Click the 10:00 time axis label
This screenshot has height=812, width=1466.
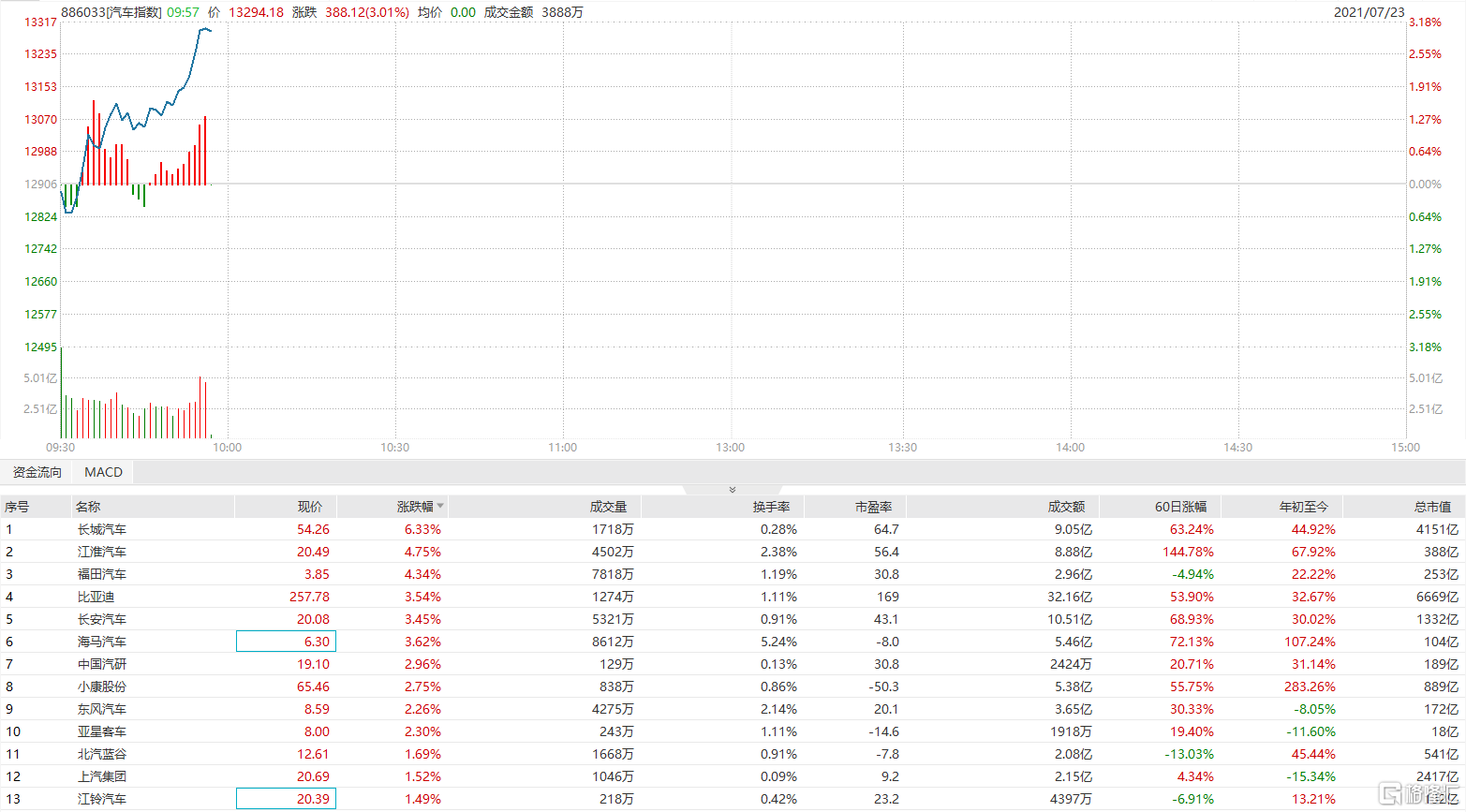[228, 448]
